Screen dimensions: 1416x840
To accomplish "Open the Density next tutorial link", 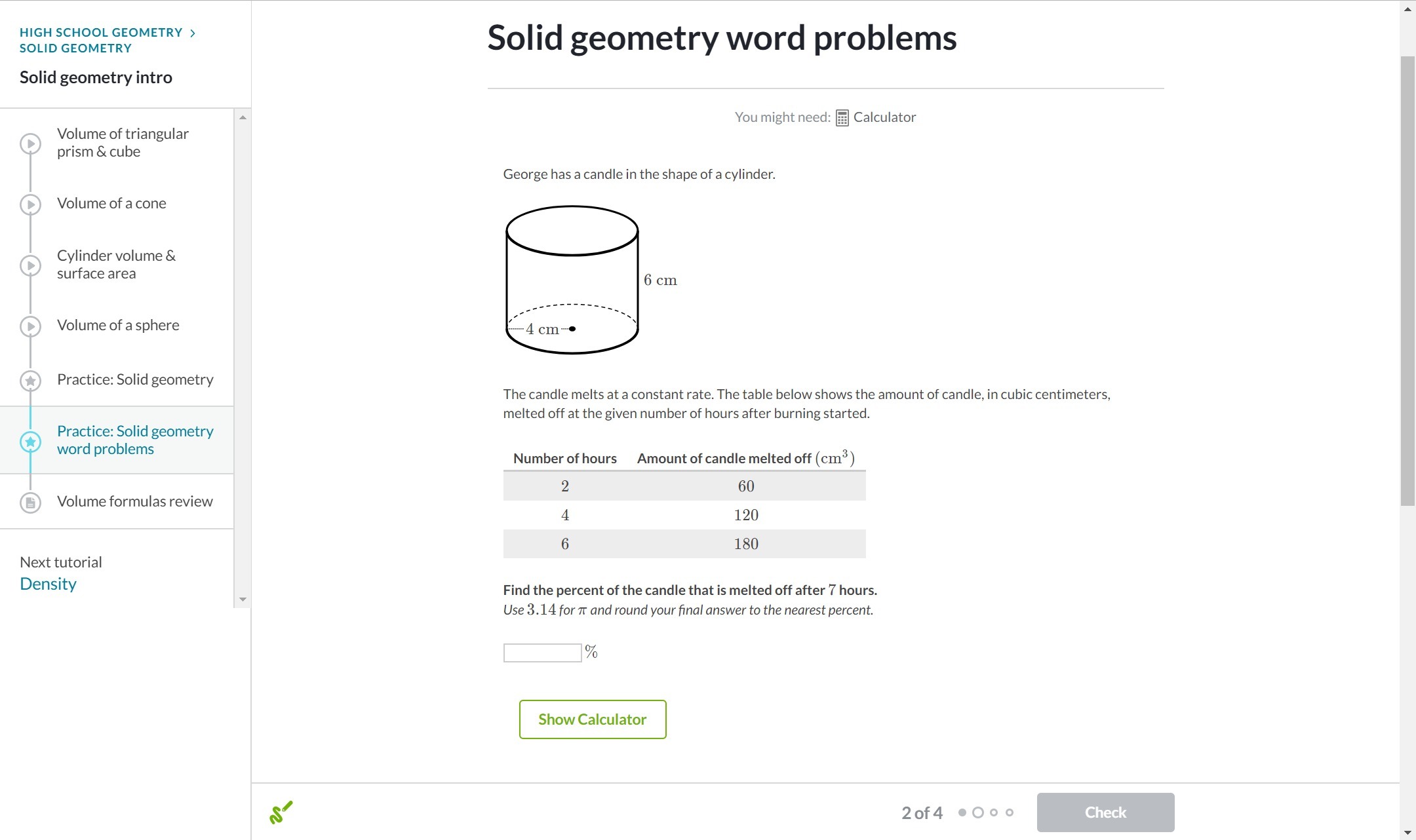I will click(x=48, y=584).
